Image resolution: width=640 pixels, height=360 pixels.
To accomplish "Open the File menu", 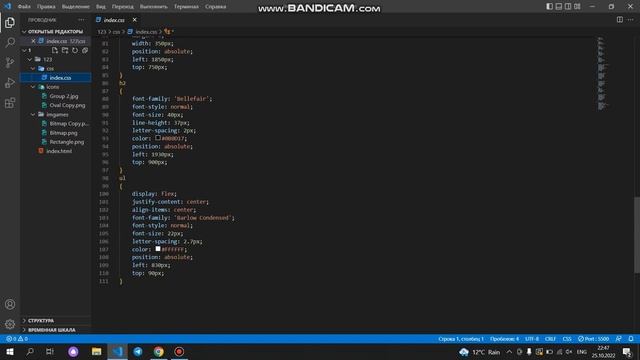I will pos(24,7).
